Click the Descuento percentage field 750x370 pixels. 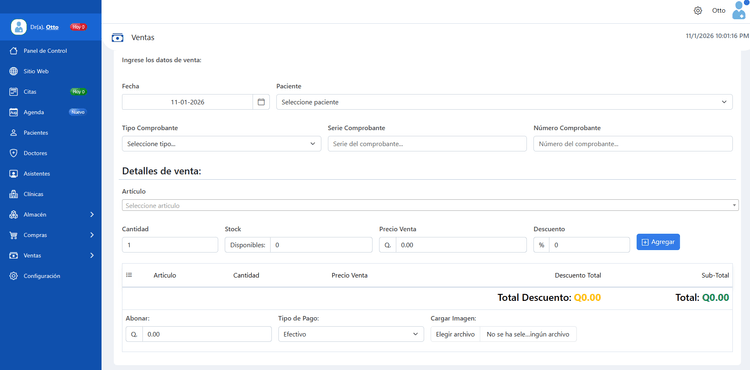point(589,245)
